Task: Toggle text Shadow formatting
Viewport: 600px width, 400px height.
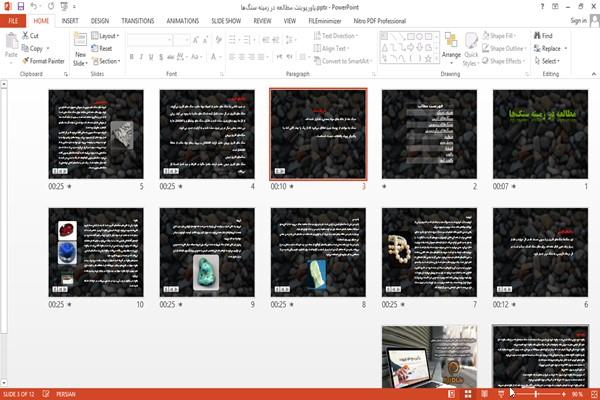Action: coord(161,57)
